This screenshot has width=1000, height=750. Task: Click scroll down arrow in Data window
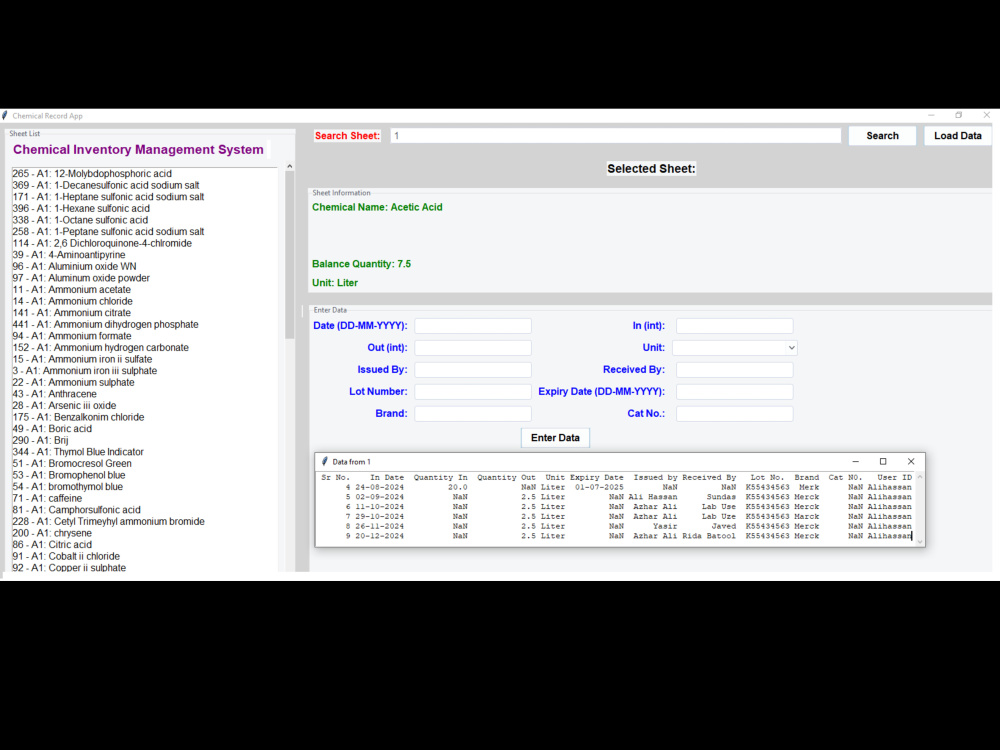pyautogui.click(x=920, y=542)
